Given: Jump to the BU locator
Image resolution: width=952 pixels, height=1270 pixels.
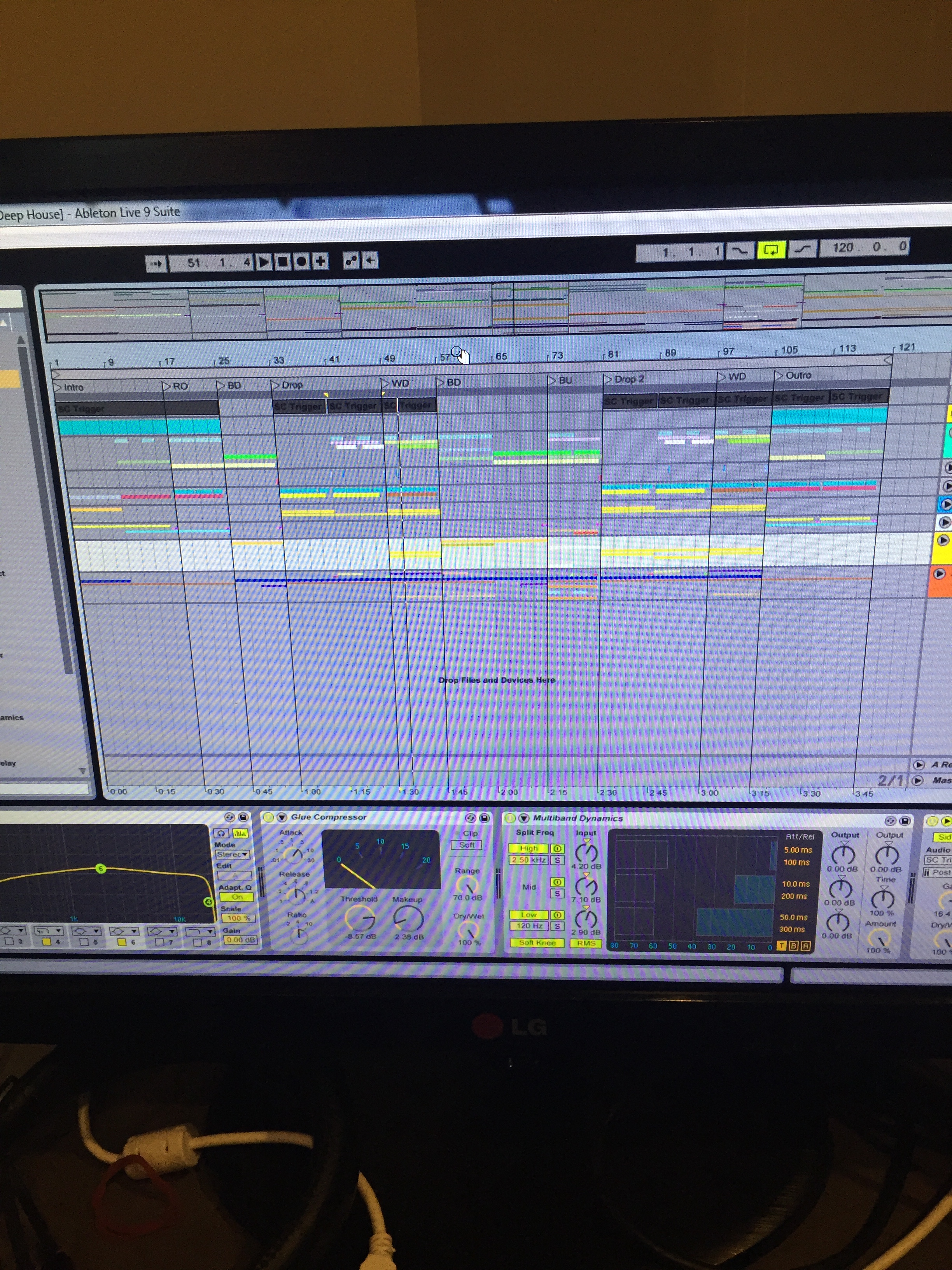Looking at the screenshot, I should [560, 380].
